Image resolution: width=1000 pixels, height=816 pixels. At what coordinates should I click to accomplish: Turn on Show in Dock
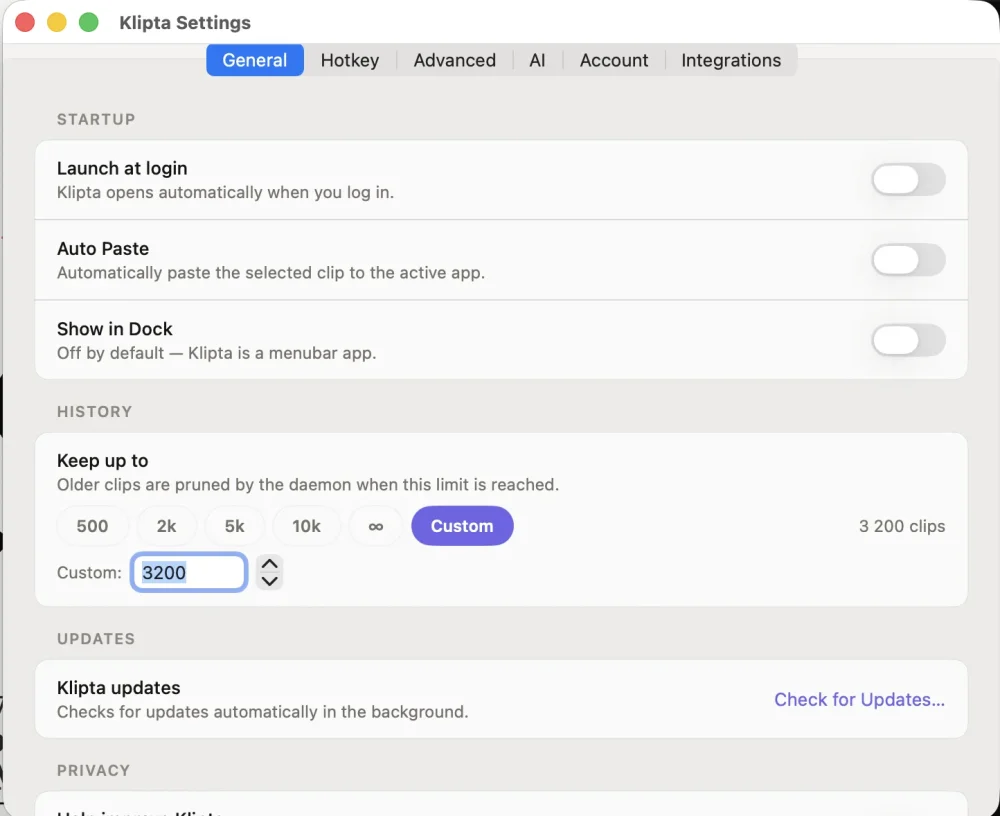(x=908, y=340)
